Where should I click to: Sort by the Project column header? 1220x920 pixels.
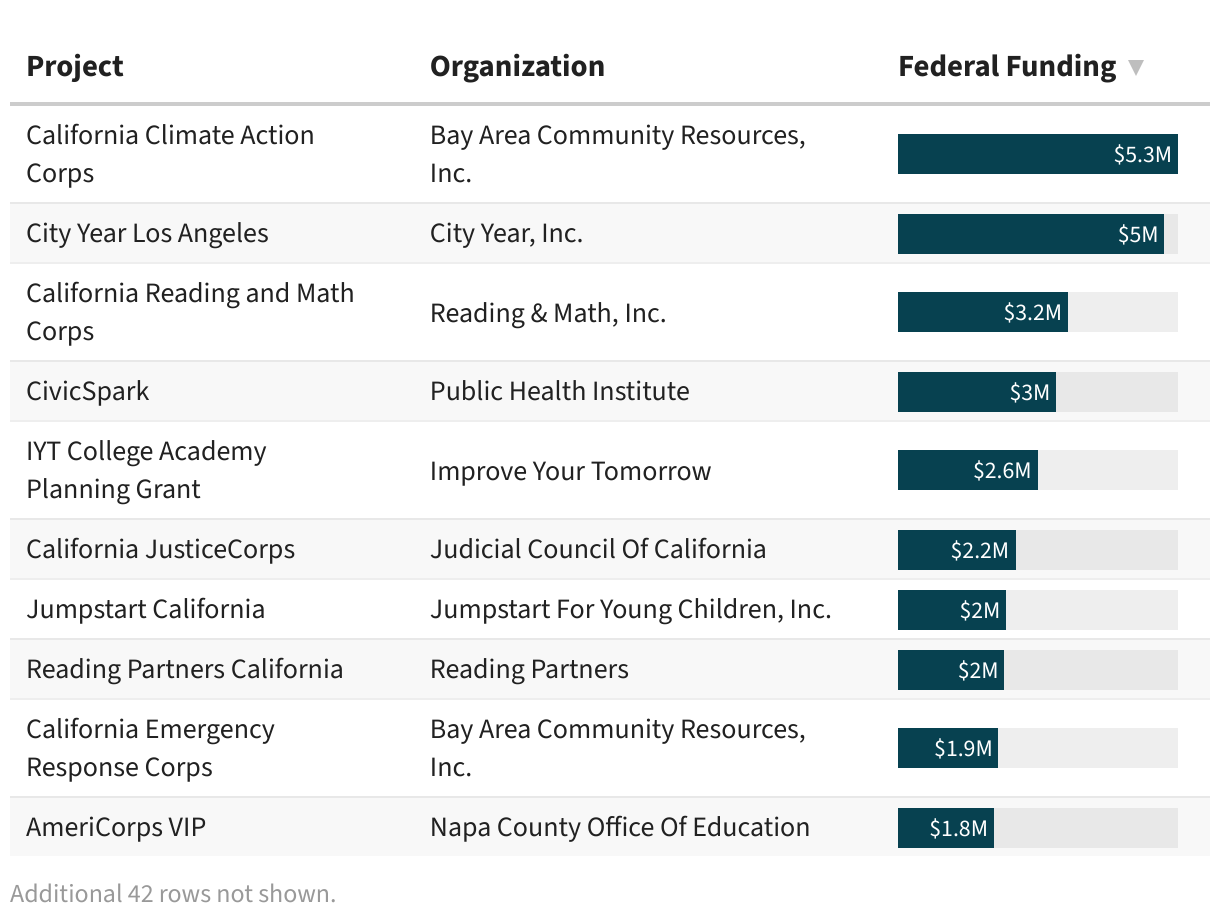75,67
